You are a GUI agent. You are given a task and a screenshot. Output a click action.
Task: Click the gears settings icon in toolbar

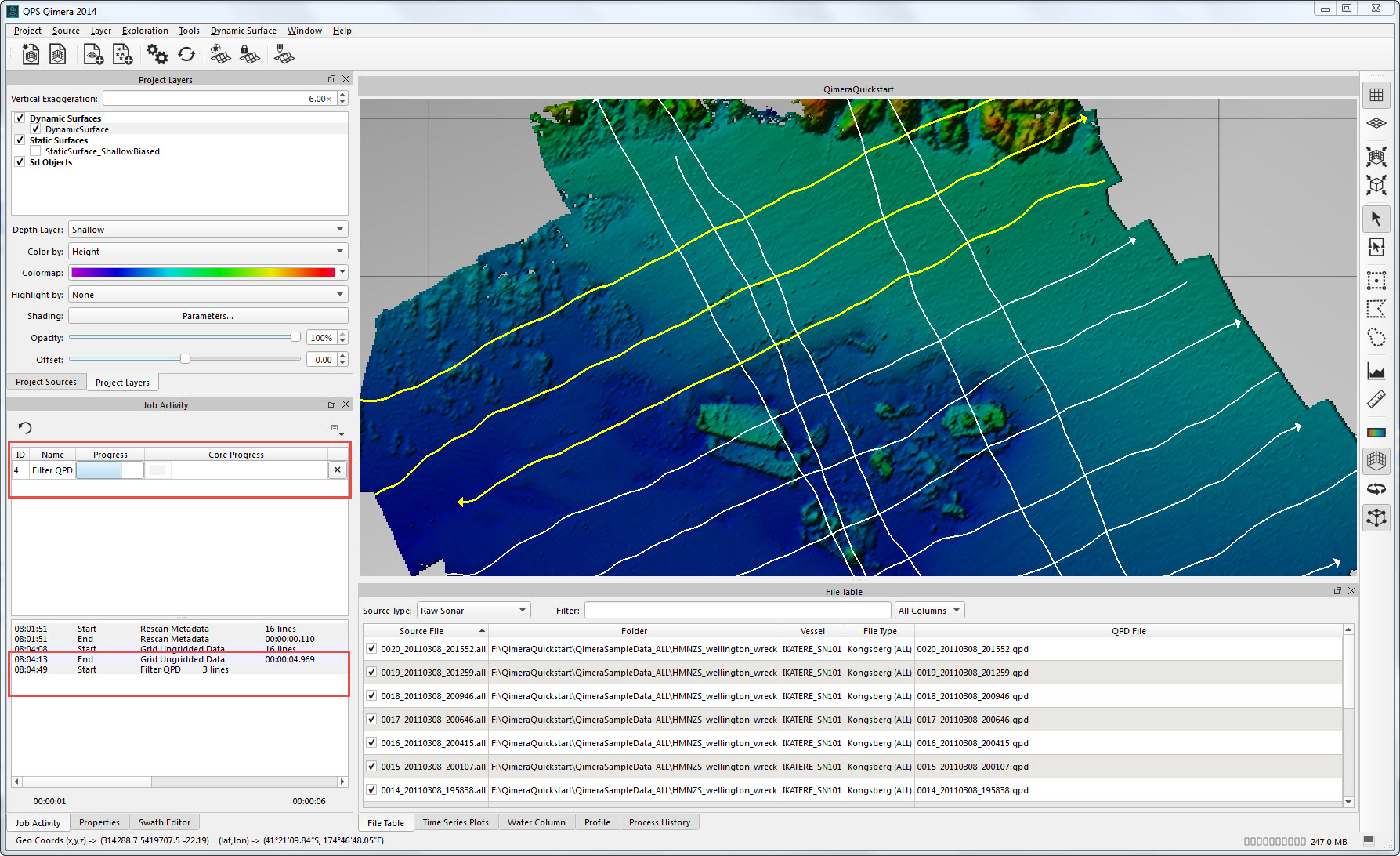click(x=157, y=54)
